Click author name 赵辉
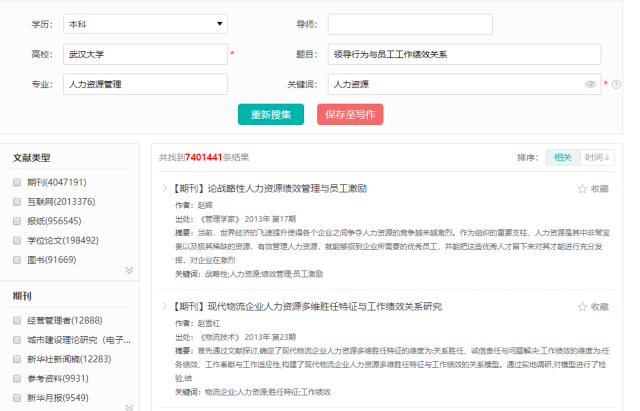 pos(205,205)
